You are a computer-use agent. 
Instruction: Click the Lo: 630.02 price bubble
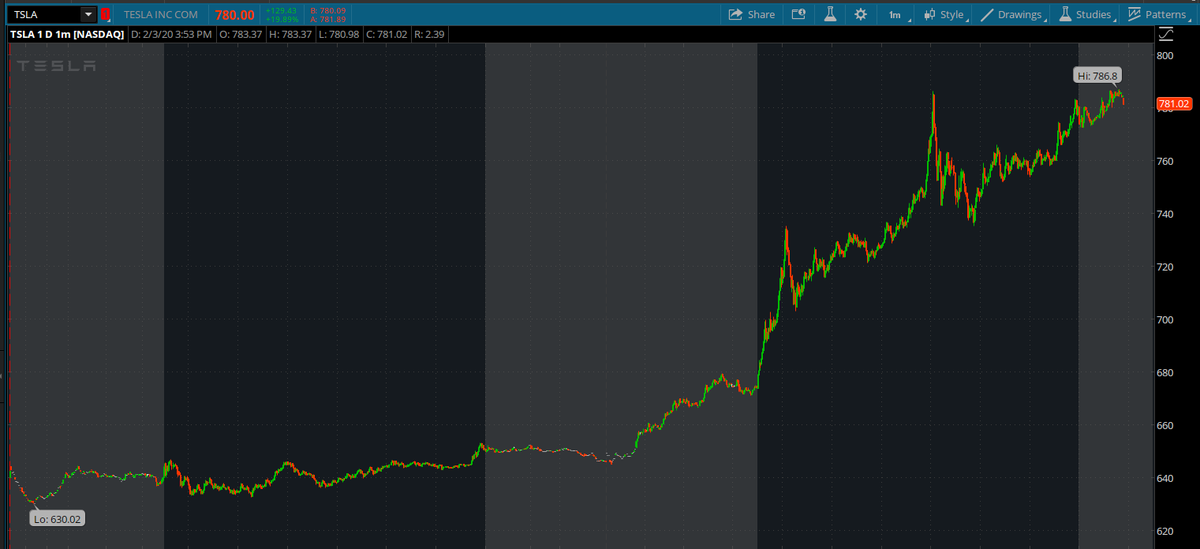pos(56,518)
